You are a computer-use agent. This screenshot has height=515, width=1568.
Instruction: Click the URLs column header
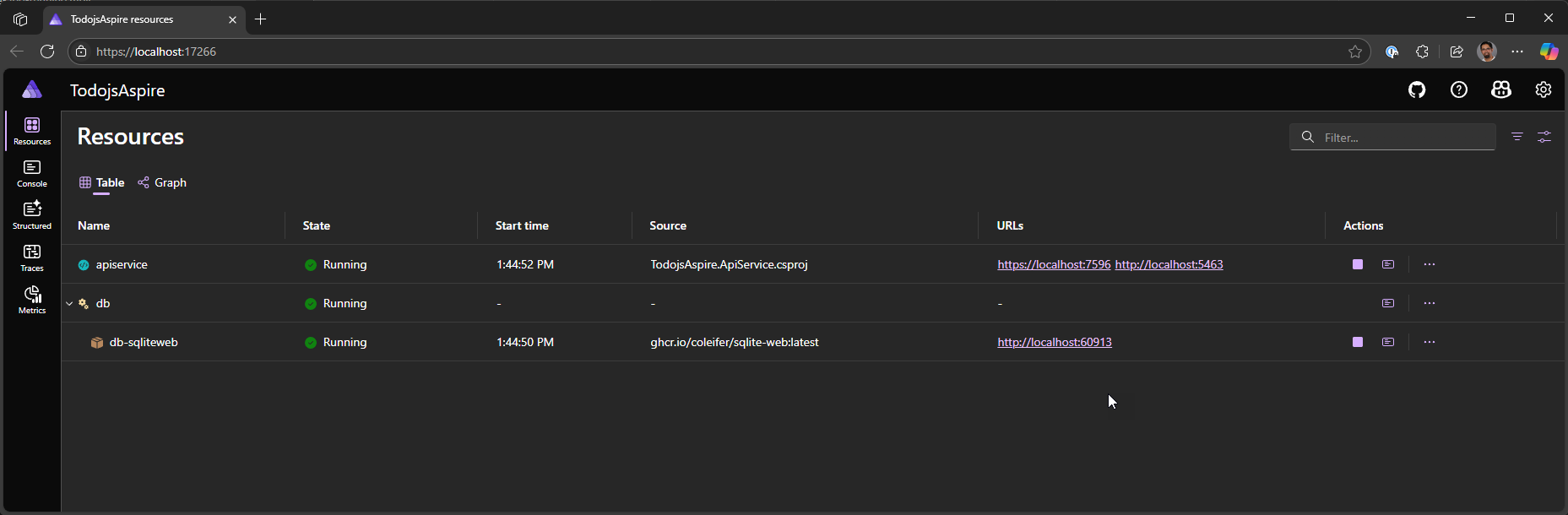coord(1010,225)
